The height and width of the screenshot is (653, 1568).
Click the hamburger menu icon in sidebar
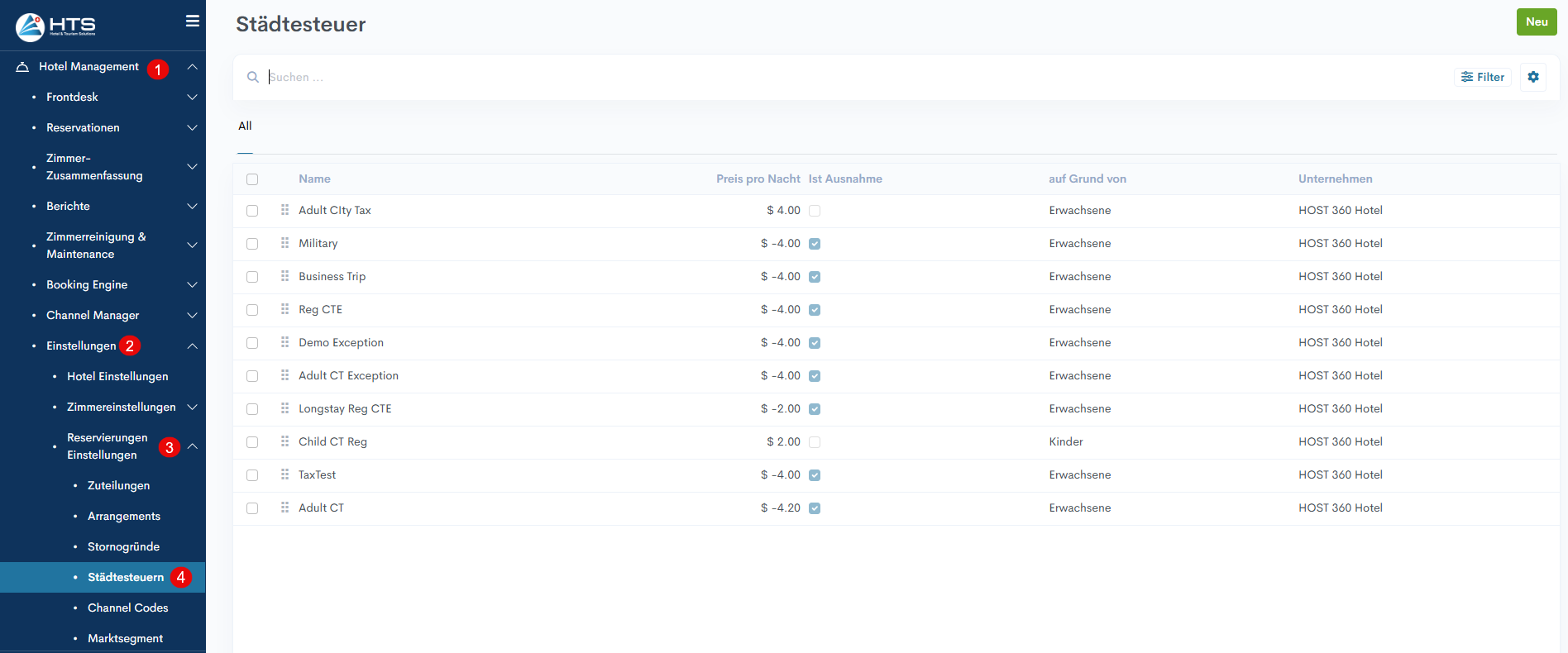pyautogui.click(x=192, y=21)
